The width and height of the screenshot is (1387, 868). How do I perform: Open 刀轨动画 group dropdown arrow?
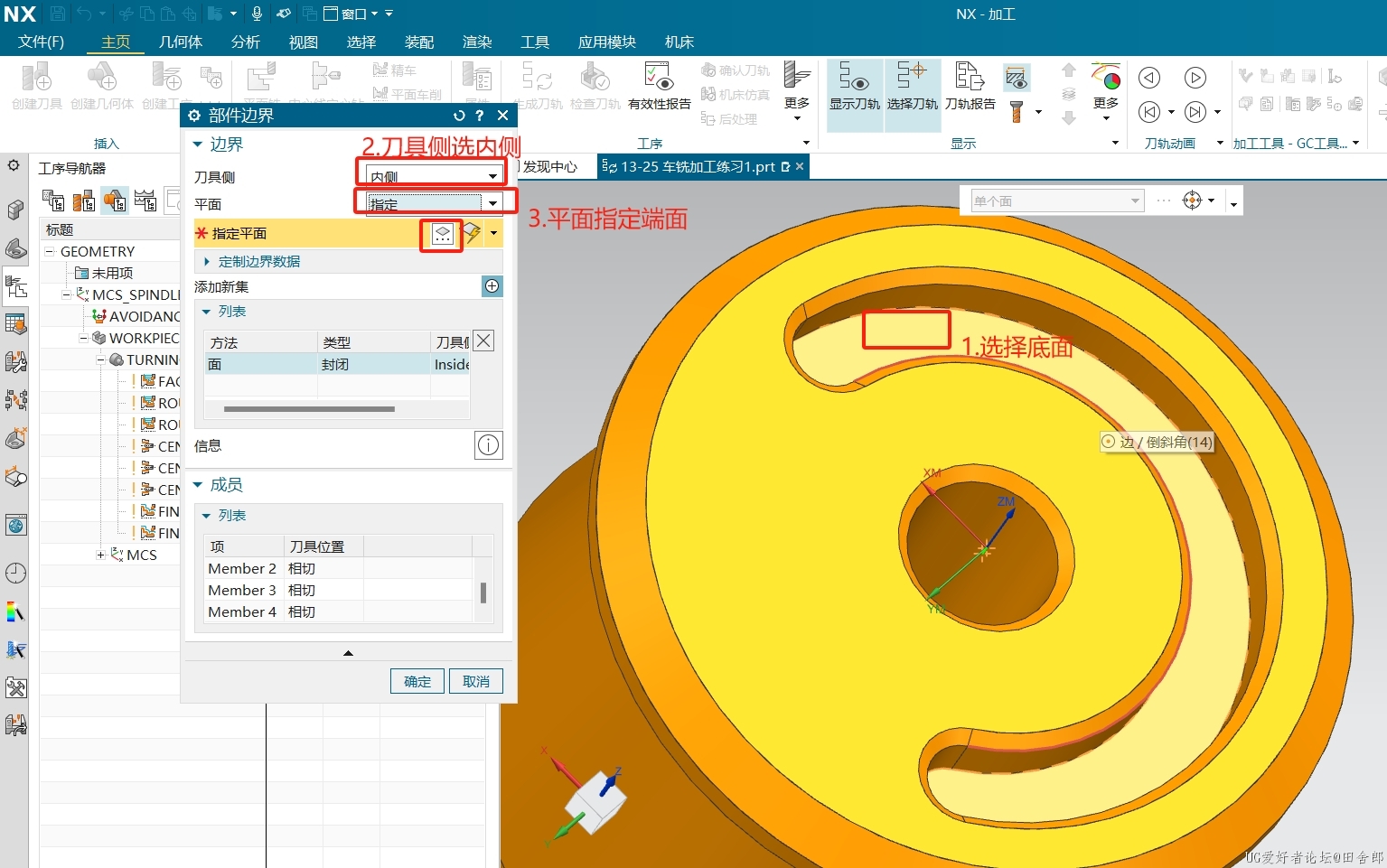pyautogui.click(x=1220, y=143)
